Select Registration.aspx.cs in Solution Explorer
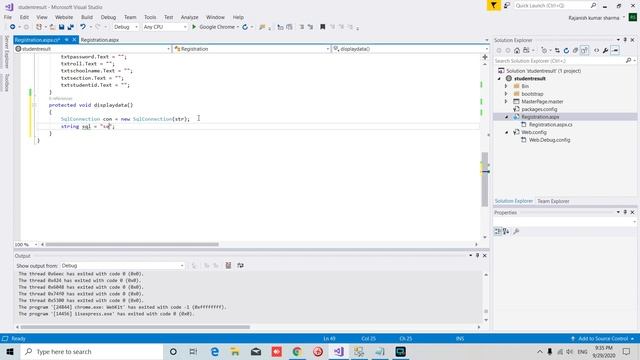 coord(551,124)
